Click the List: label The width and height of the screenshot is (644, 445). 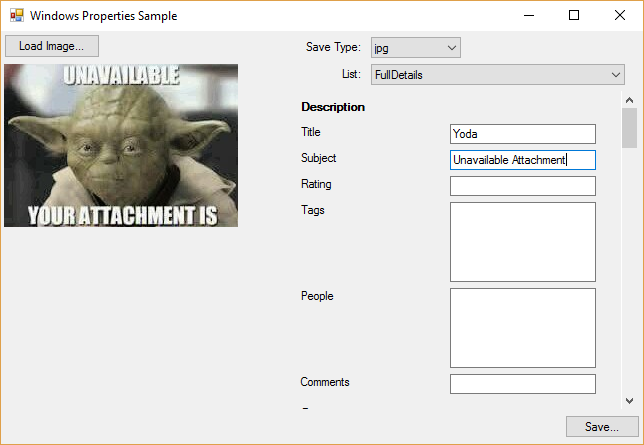[351, 74]
